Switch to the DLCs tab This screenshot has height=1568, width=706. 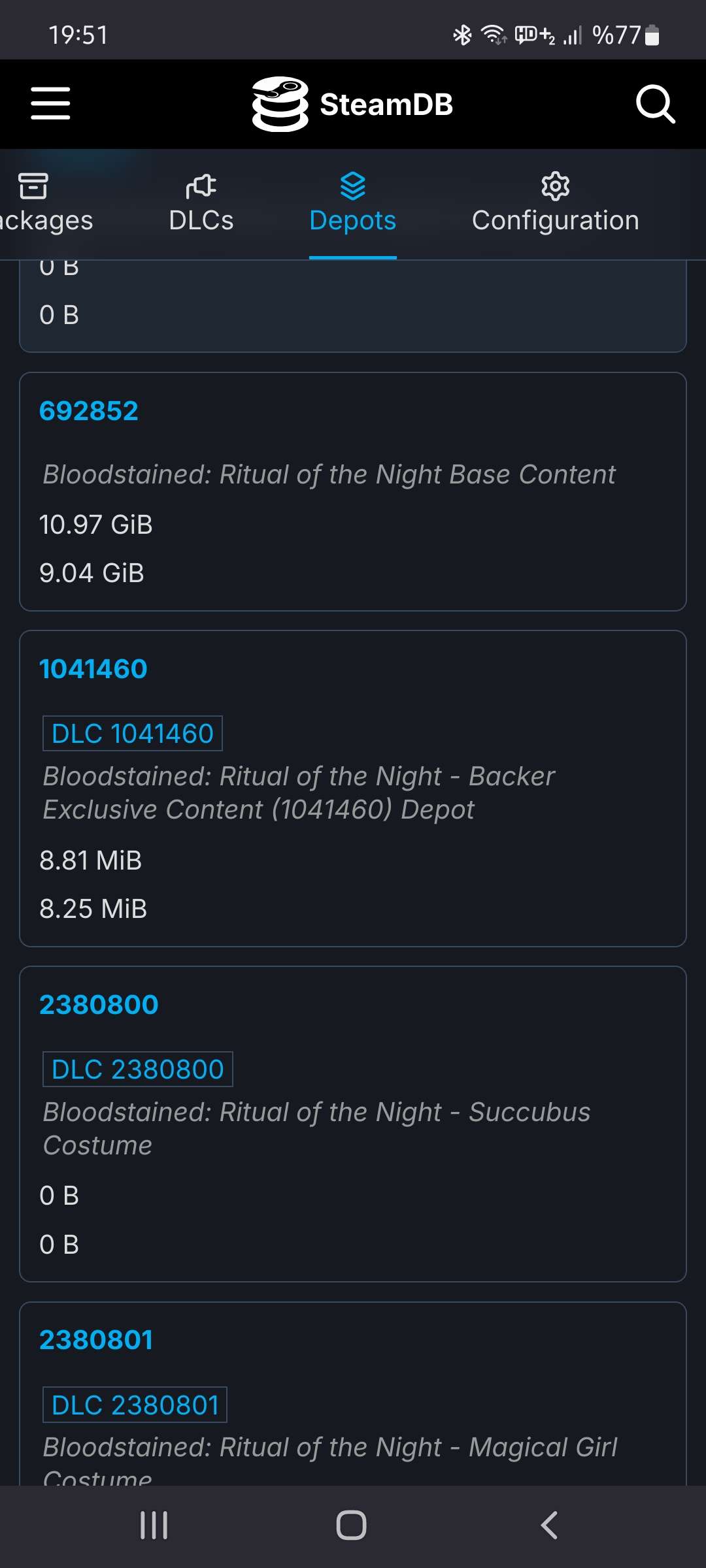pyautogui.click(x=201, y=220)
